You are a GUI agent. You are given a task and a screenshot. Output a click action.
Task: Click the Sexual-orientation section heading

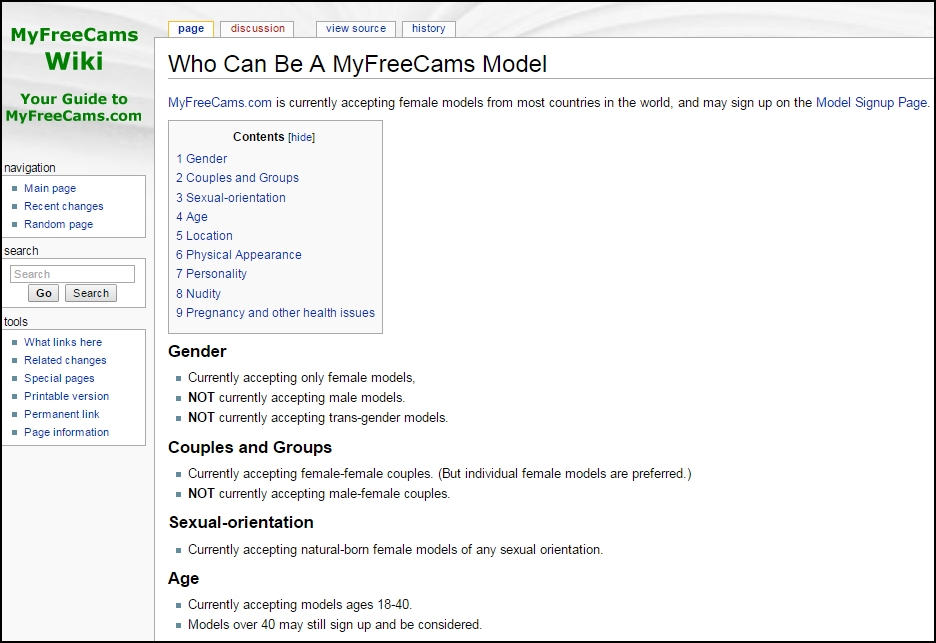[x=241, y=522]
